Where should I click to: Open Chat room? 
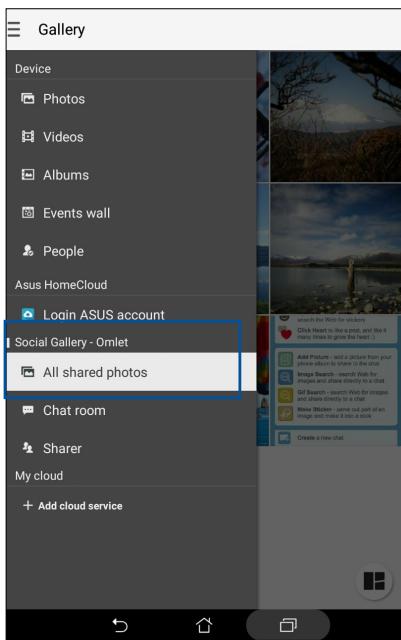(131, 410)
